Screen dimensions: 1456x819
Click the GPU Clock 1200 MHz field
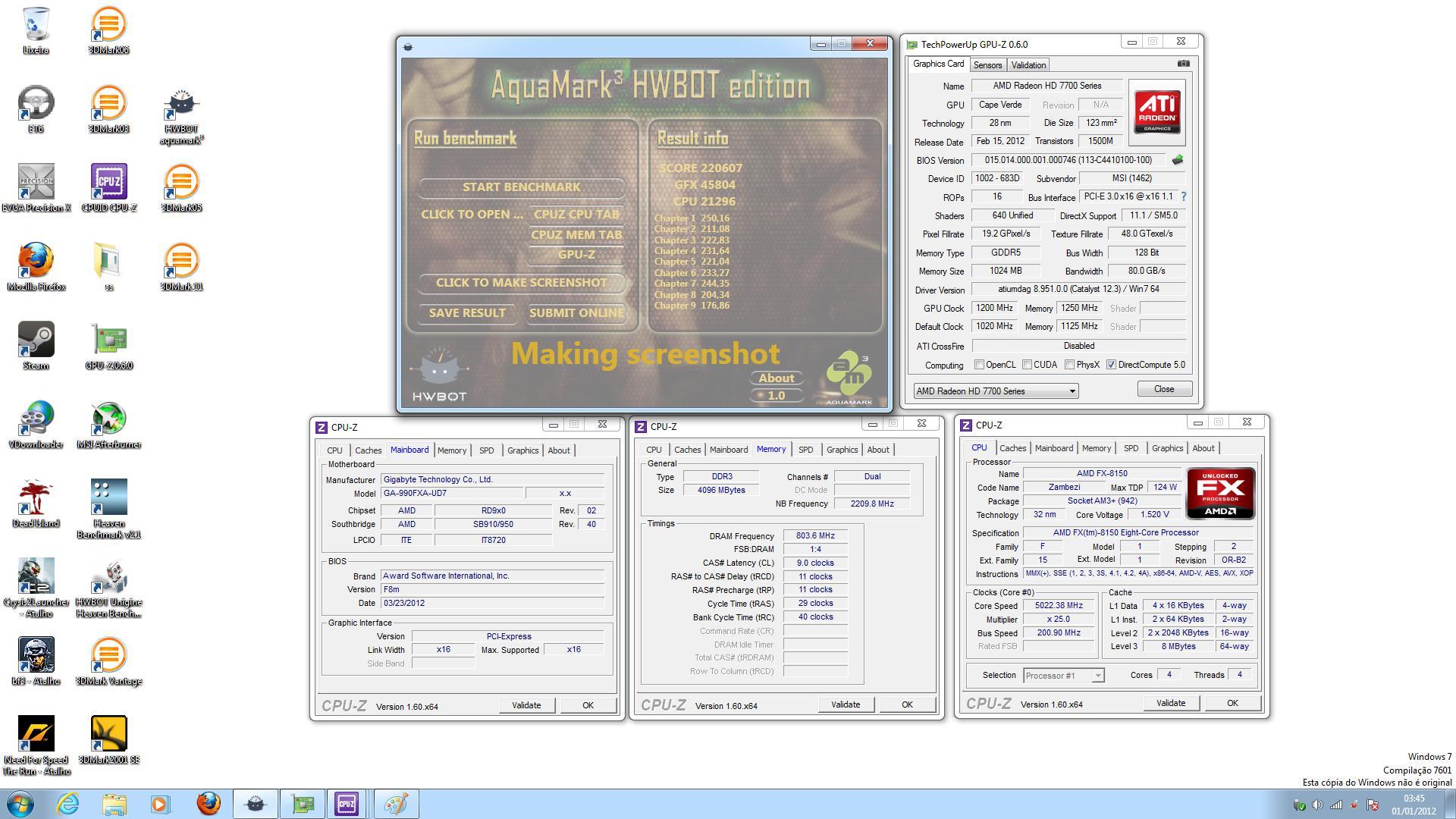(994, 308)
